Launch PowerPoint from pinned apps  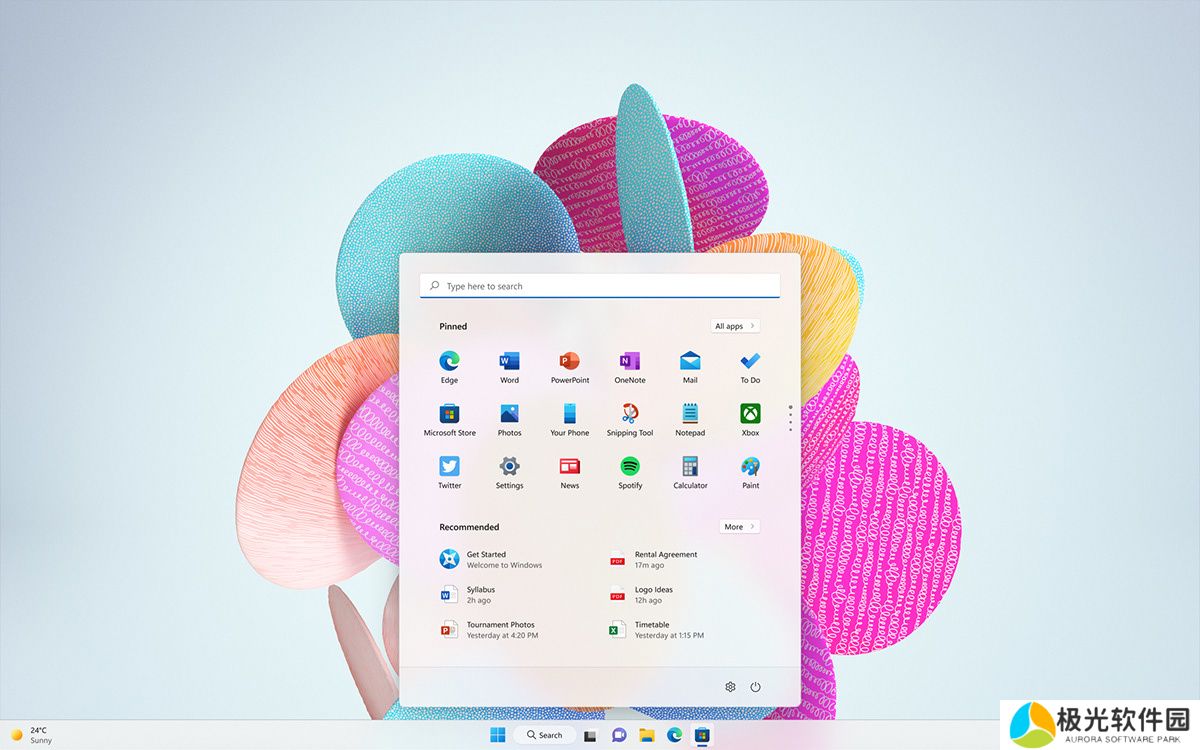[569, 362]
